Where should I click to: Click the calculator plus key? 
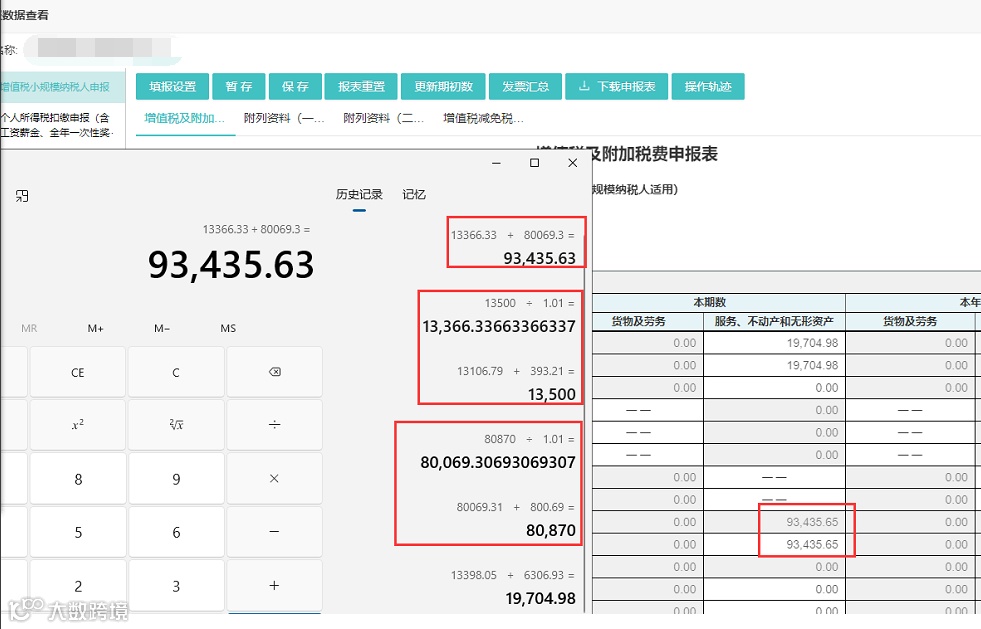275,585
